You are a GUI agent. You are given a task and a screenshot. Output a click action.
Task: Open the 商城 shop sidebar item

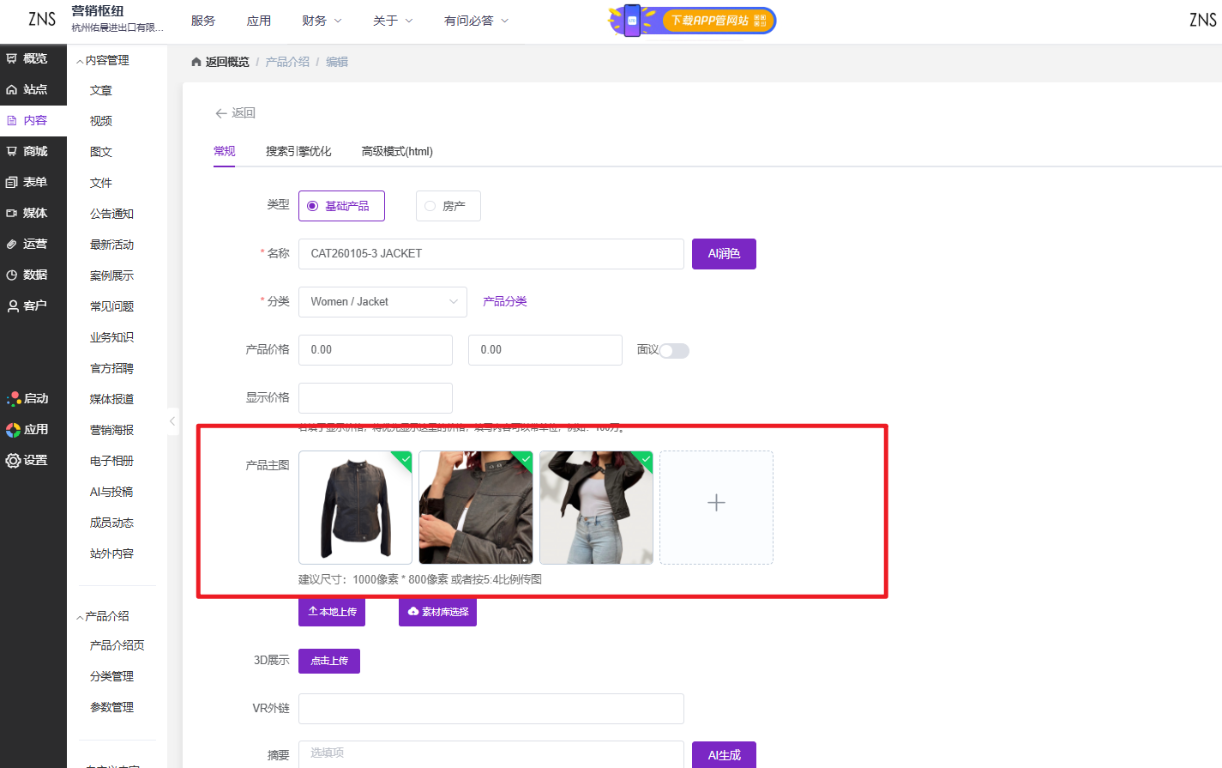coord(27,151)
